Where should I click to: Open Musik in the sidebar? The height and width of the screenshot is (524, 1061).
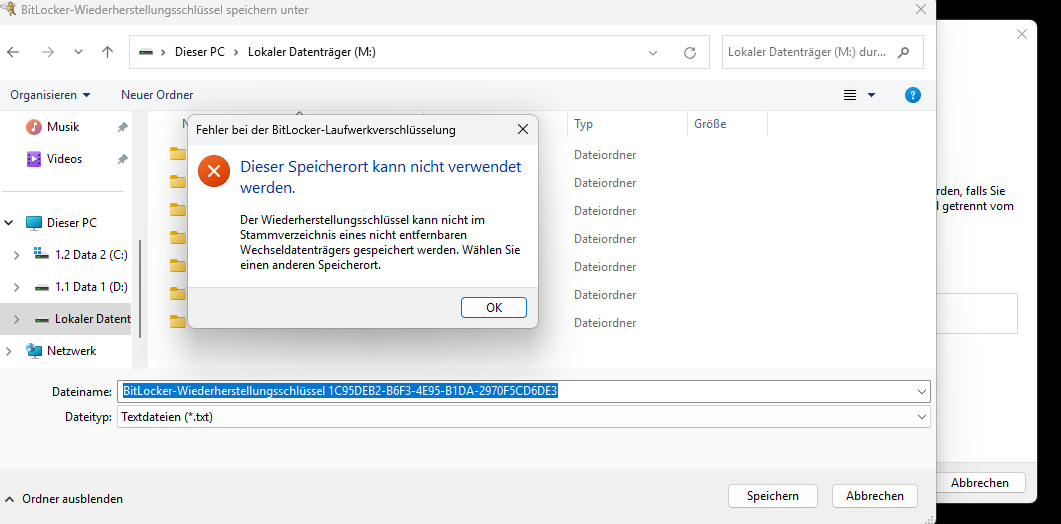click(x=63, y=127)
